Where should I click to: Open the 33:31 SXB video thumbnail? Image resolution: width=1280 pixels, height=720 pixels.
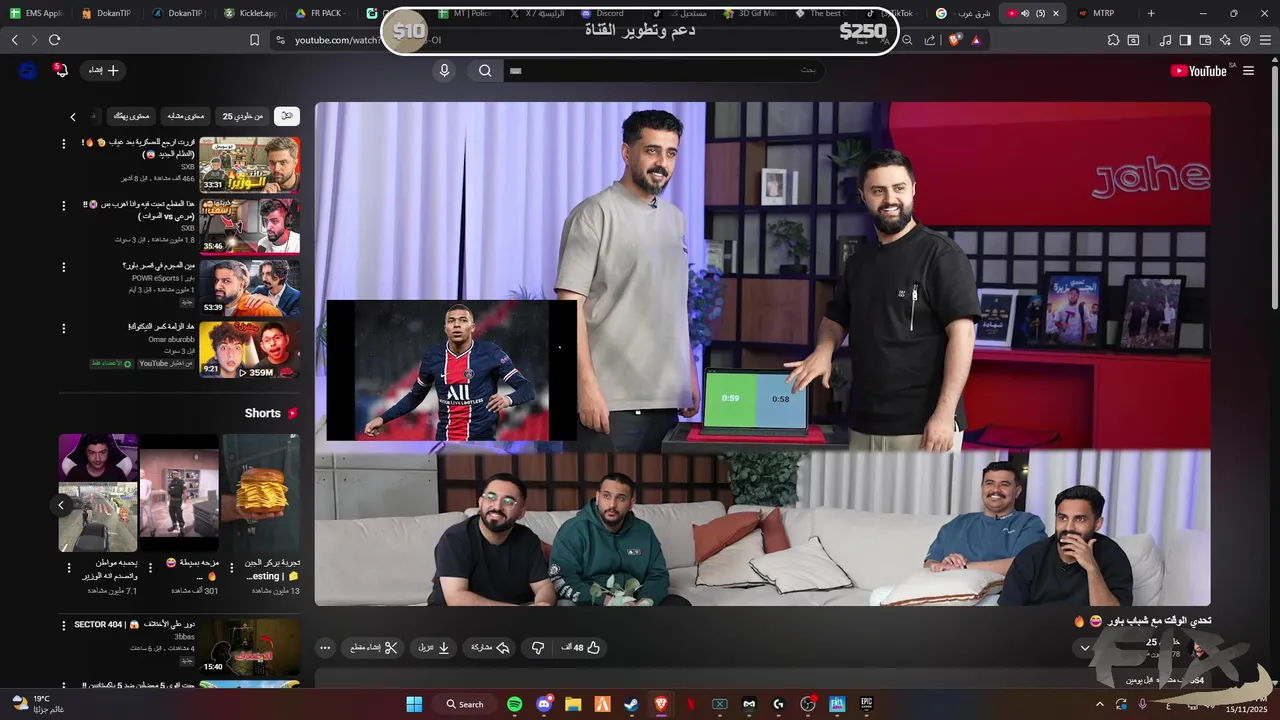click(x=249, y=164)
